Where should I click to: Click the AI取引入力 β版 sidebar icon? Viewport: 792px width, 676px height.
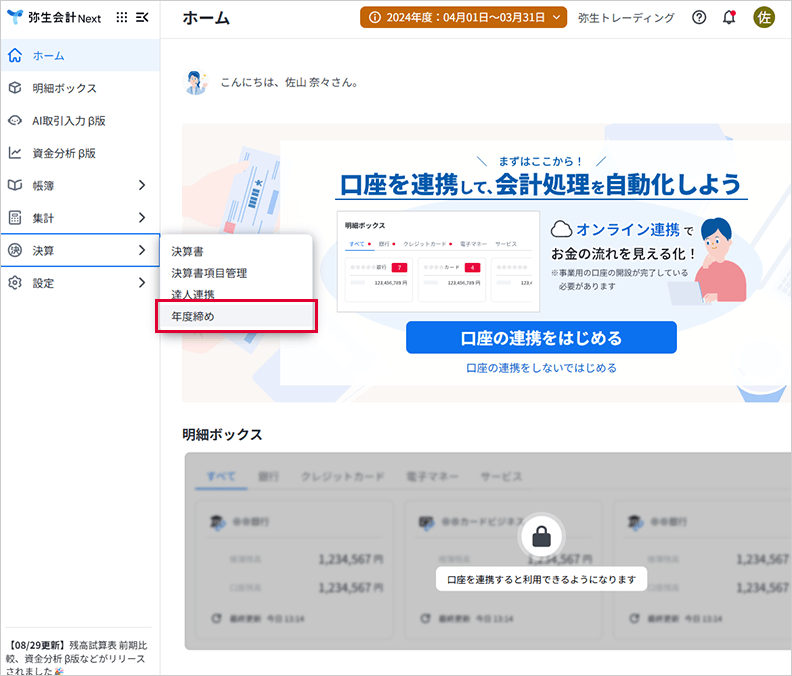(x=15, y=121)
